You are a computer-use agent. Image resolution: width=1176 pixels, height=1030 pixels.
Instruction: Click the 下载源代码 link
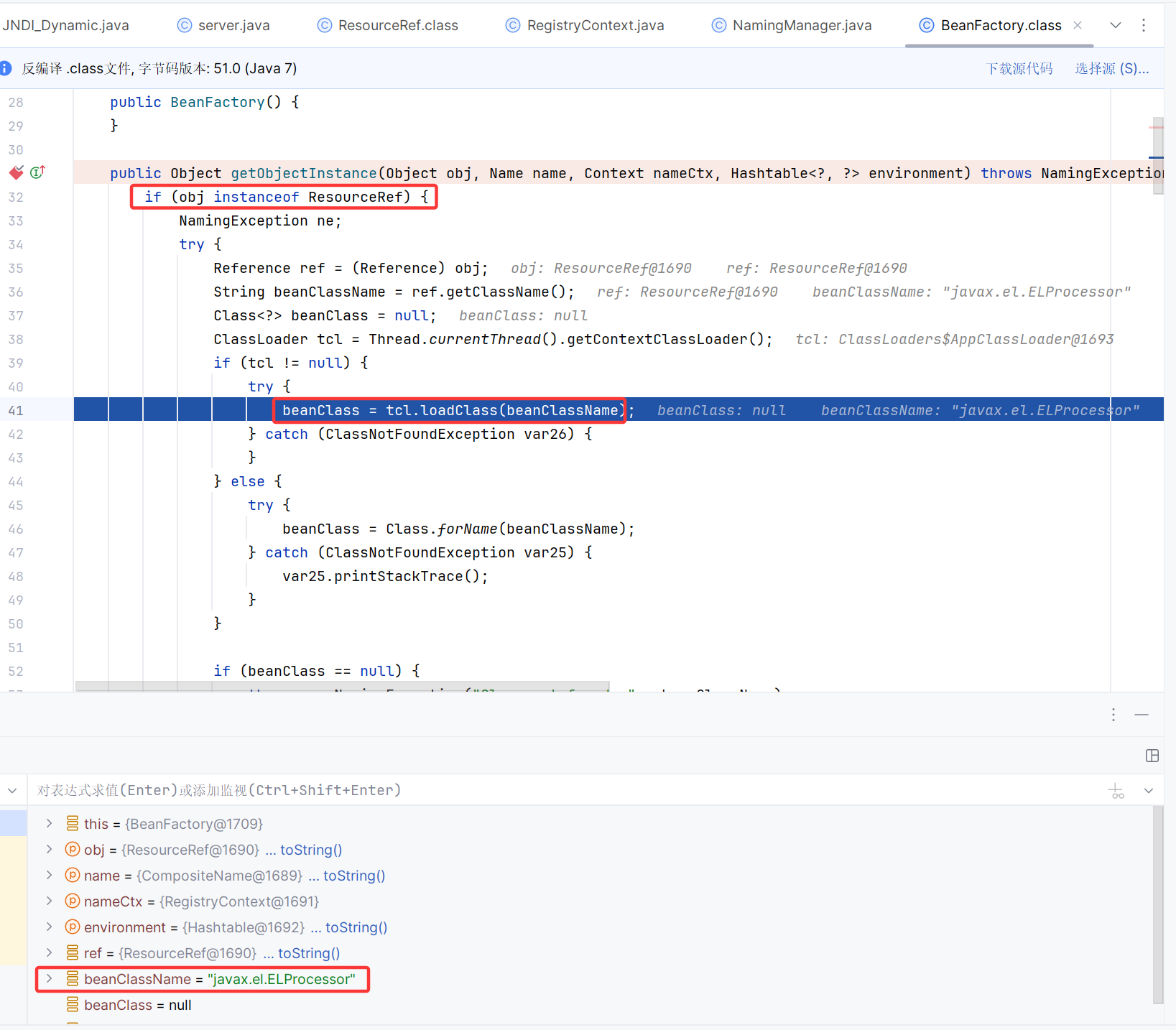point(1019,68)
